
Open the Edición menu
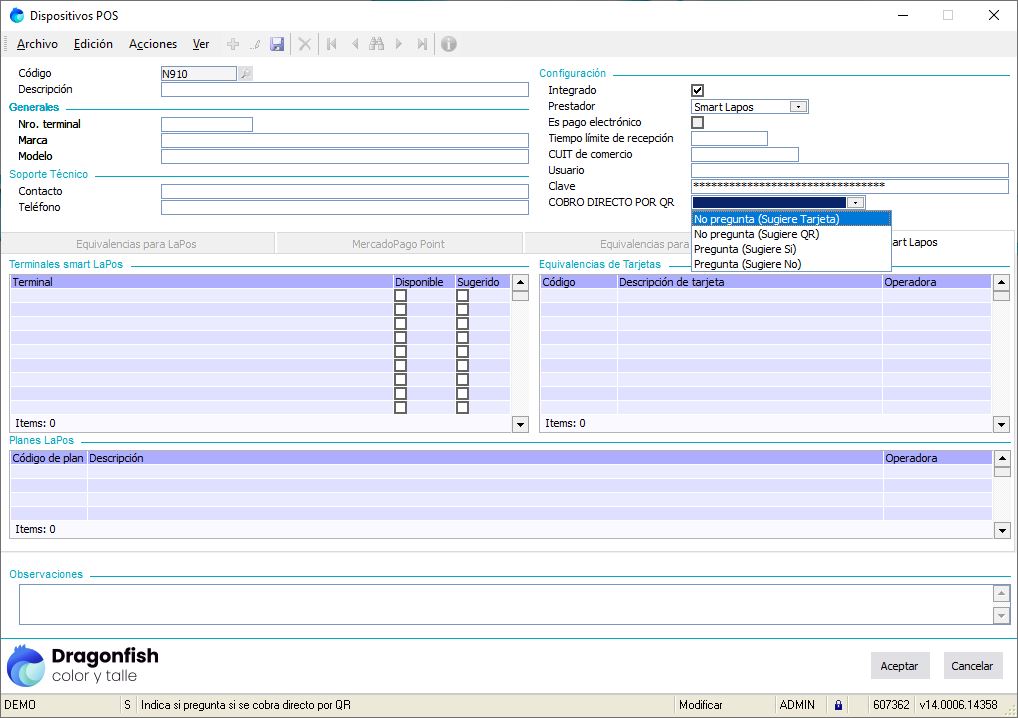point(93,44)
